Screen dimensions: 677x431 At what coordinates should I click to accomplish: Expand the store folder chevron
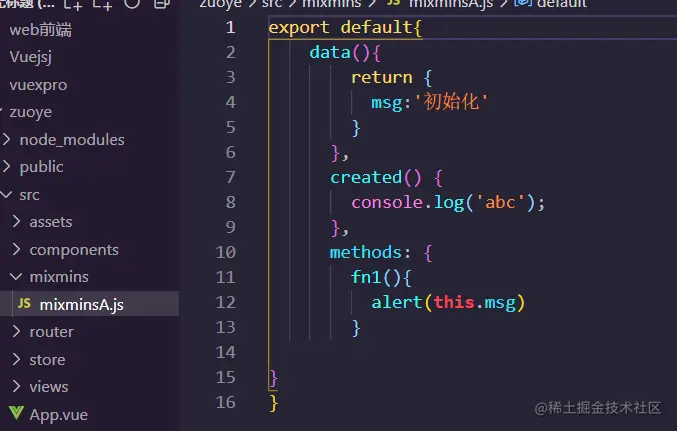coord(16,359)
